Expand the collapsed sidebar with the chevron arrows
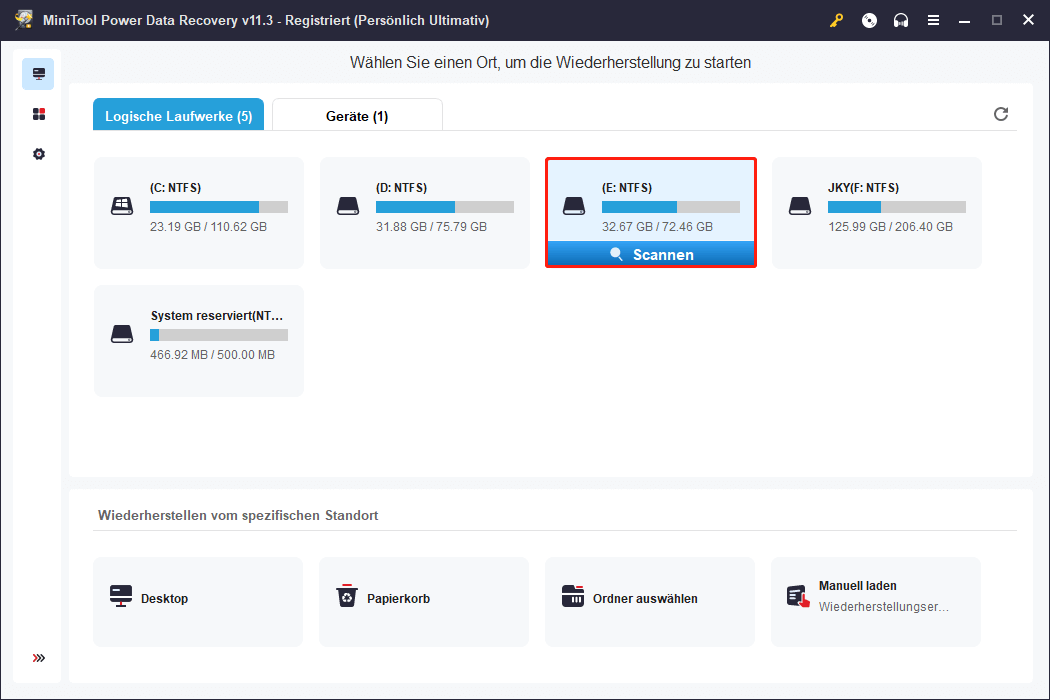The height and width of the screenshot is (700, 1050). [x=38, y=657]
